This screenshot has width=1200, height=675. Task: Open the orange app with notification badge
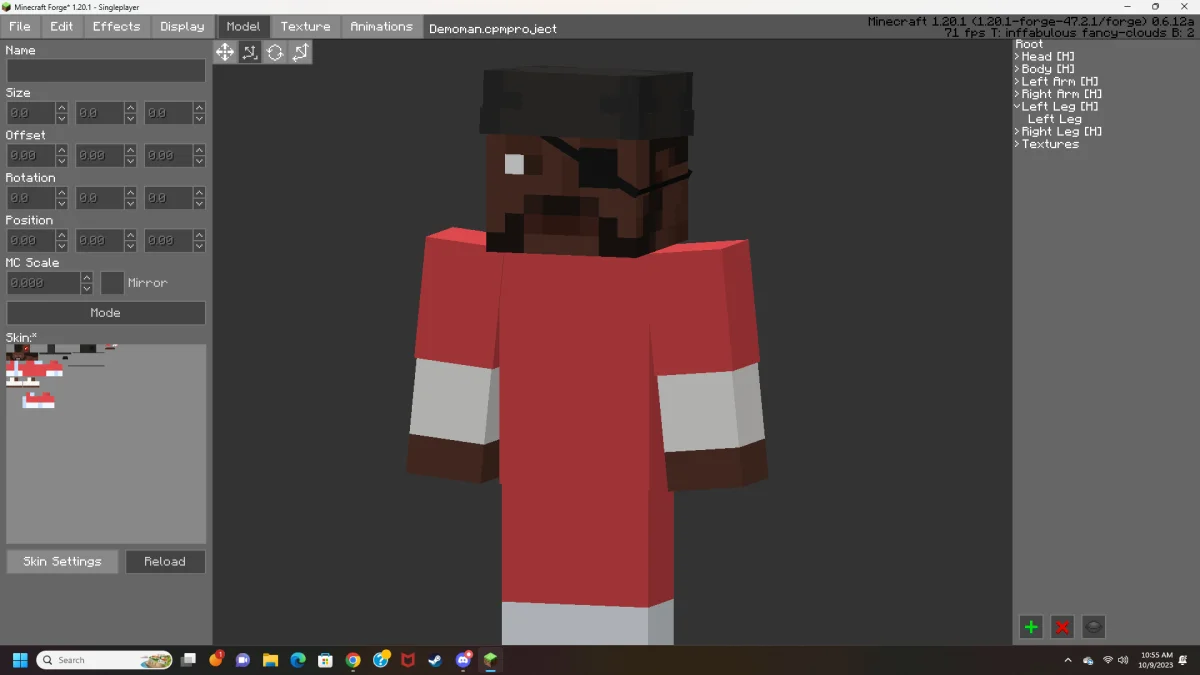[216, 660]
